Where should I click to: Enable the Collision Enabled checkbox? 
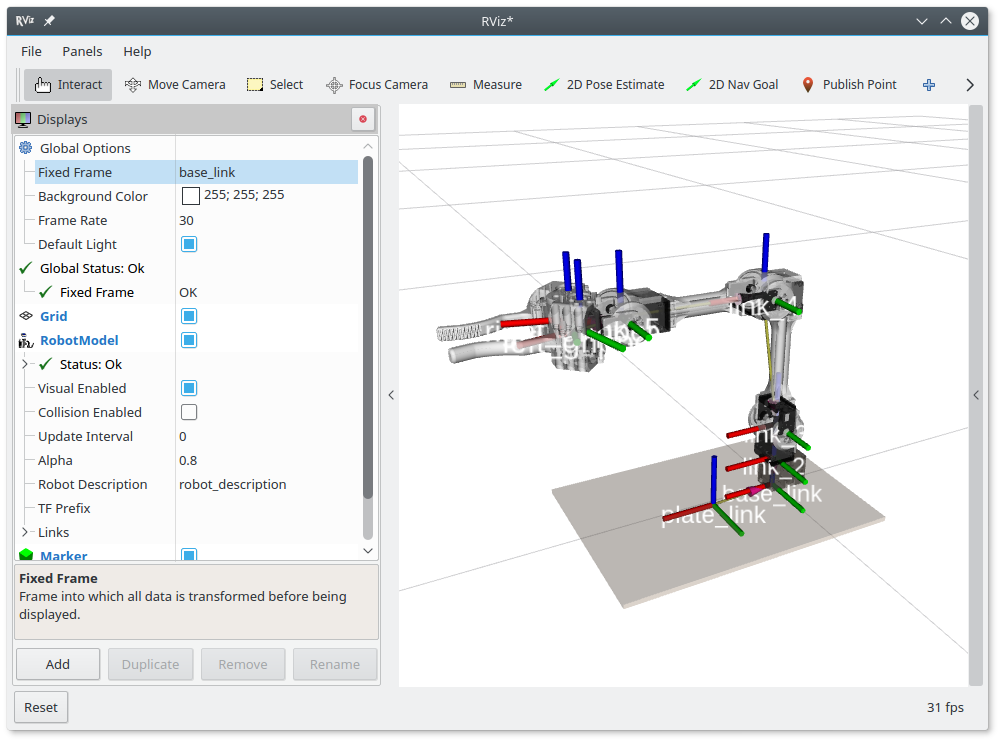tap(189, 412)
